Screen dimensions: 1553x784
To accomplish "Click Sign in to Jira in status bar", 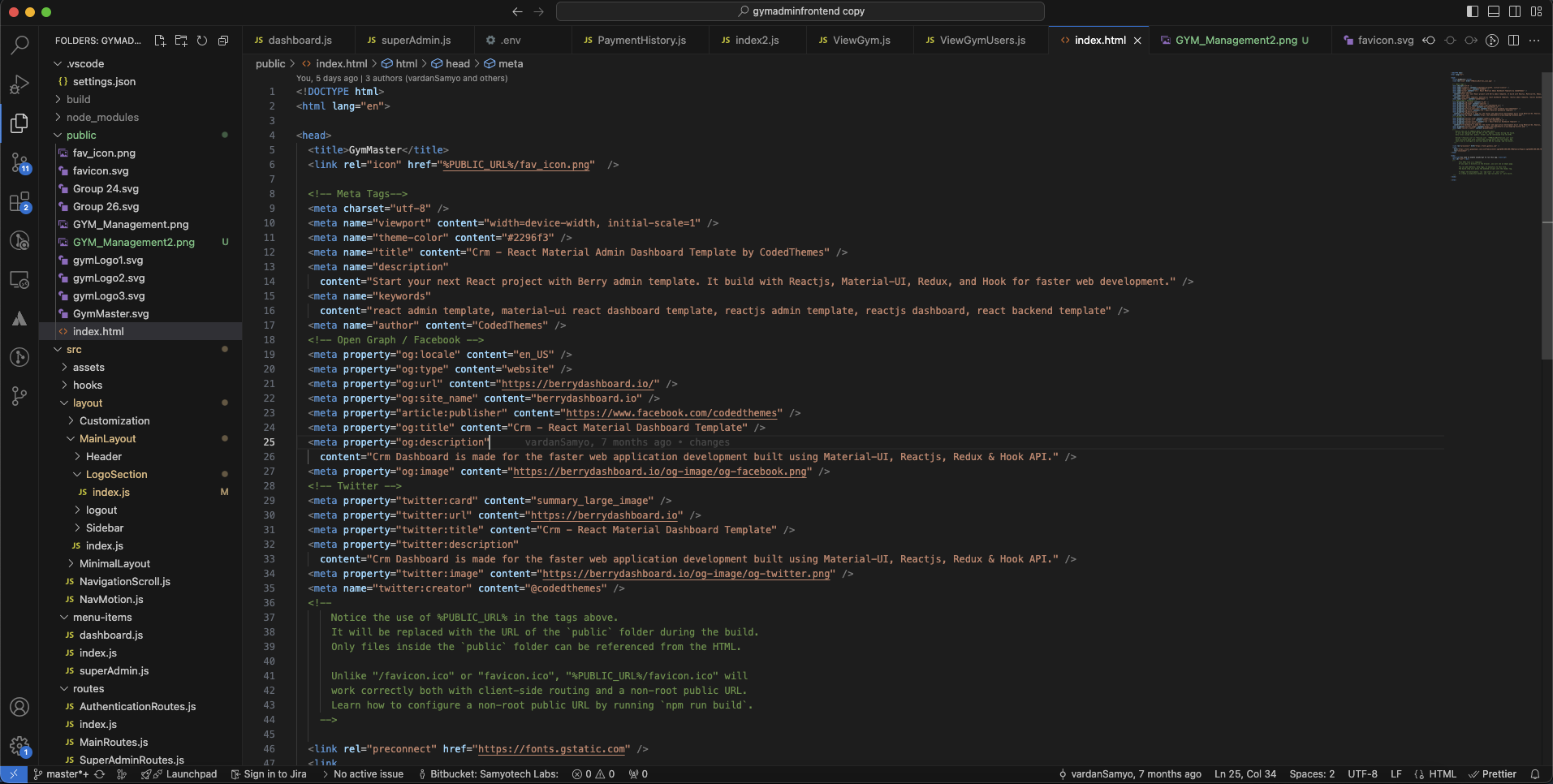I will point(269,773).
